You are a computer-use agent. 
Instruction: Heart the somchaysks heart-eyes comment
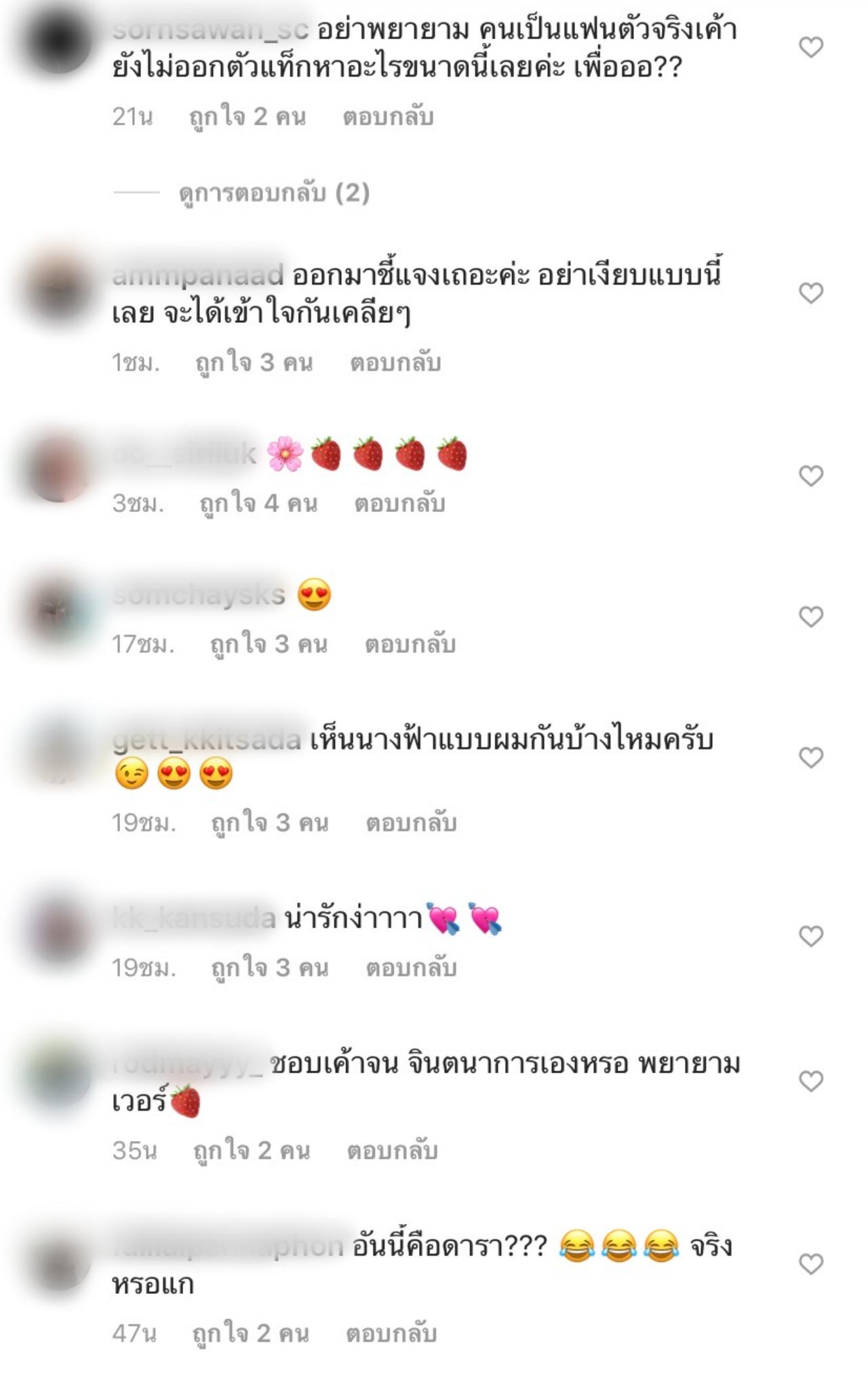pyautogui.click(x=811, y=616)
